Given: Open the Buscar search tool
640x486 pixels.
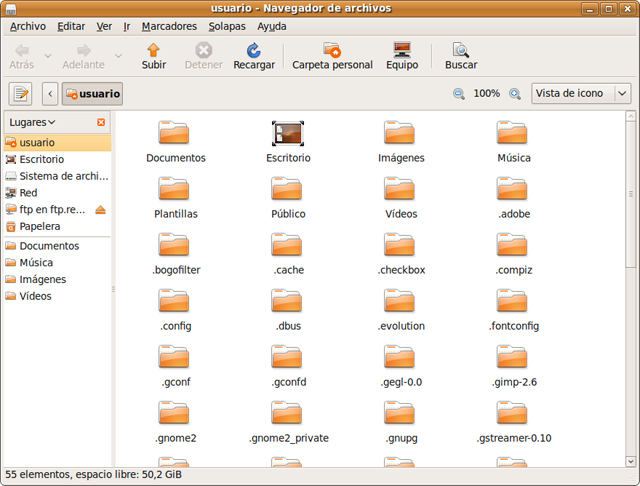Looking at the screenshot, I should click(x=460, y=50).
